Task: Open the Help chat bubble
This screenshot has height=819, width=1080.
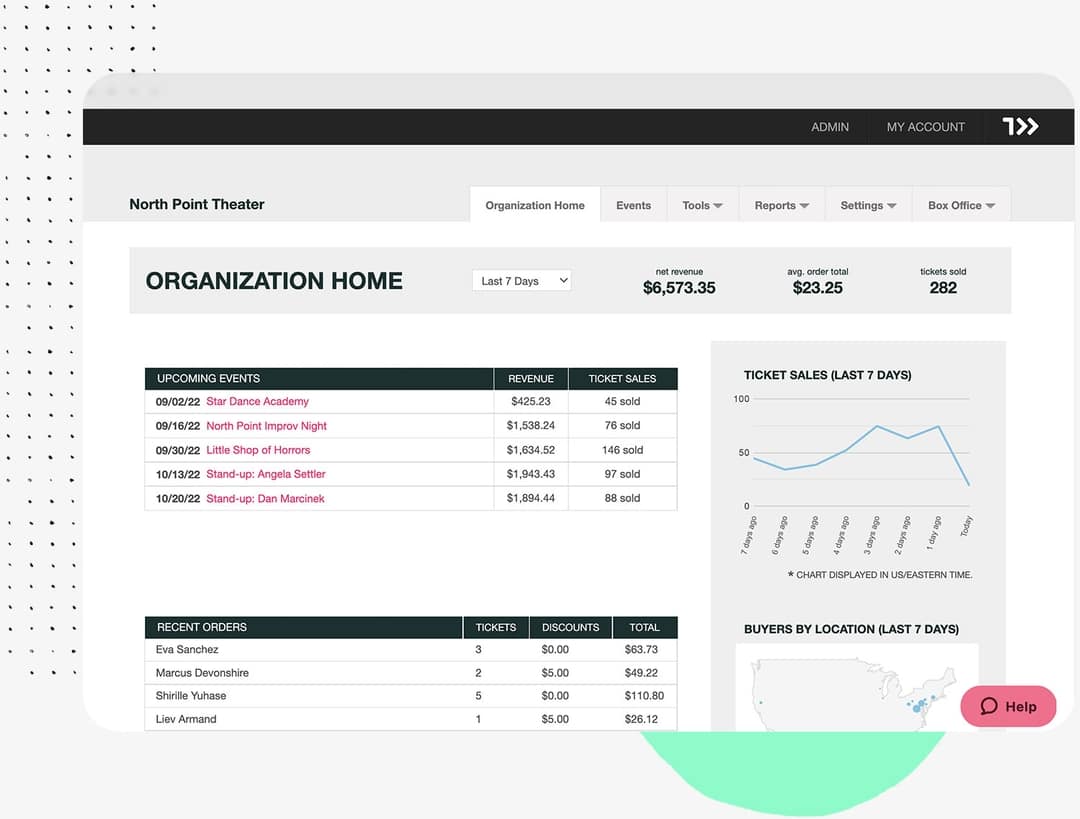Action: pos(1008,706)
